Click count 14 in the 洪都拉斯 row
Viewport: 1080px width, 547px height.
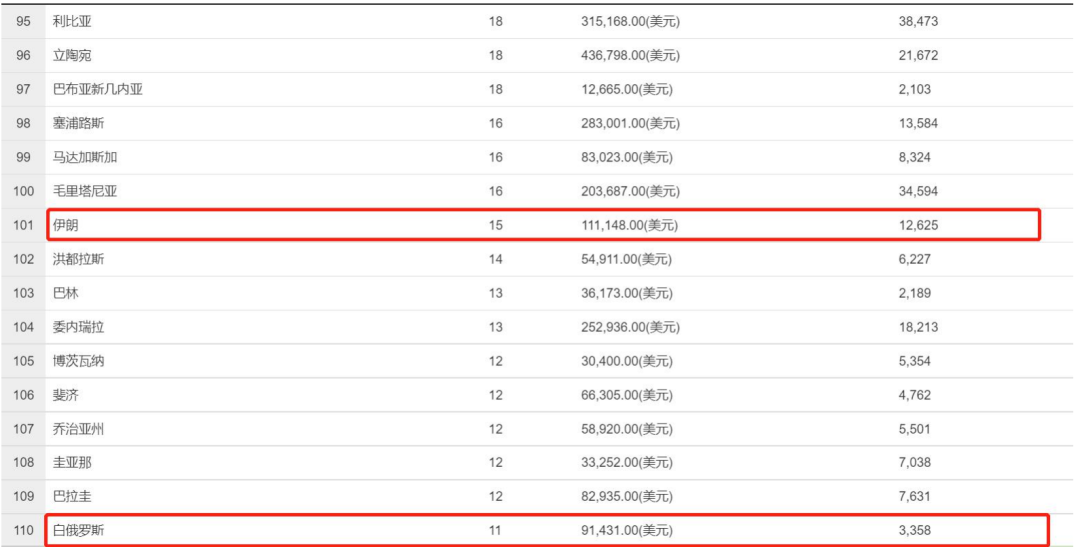496,259
